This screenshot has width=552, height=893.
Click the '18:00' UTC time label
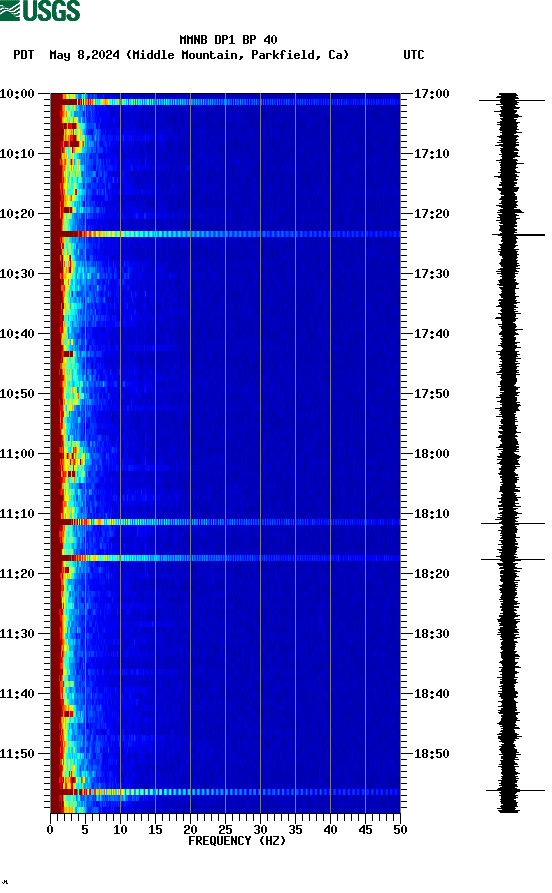431,454
